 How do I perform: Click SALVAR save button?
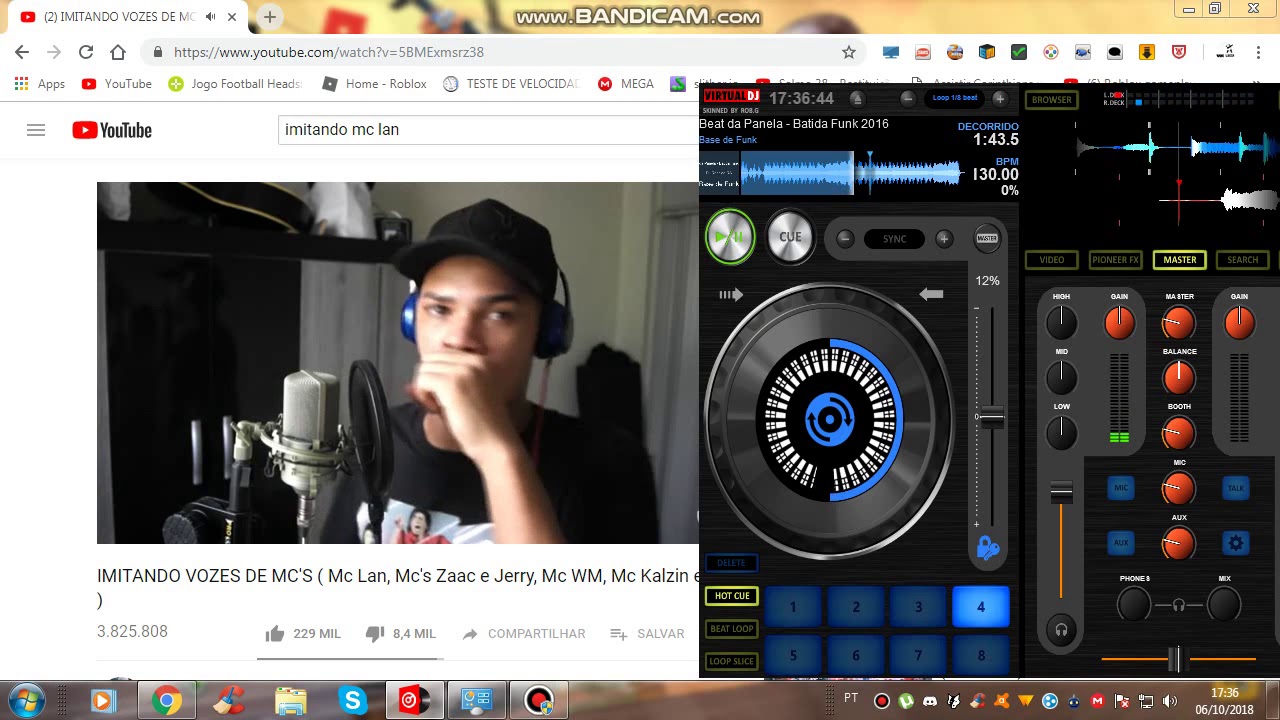click(648, 634)
